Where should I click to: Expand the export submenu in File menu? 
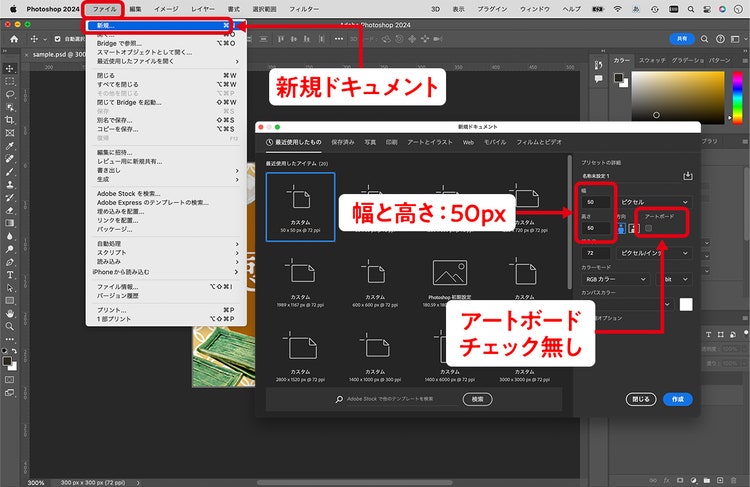(x=167, y=170)
